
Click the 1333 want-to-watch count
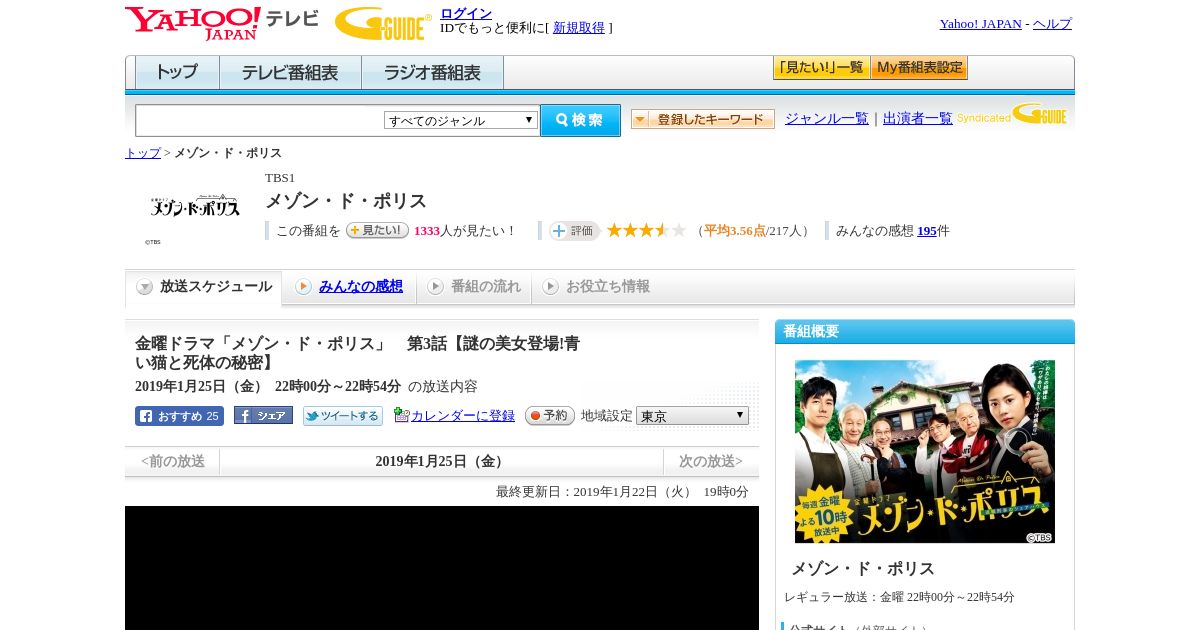point(427,231)
